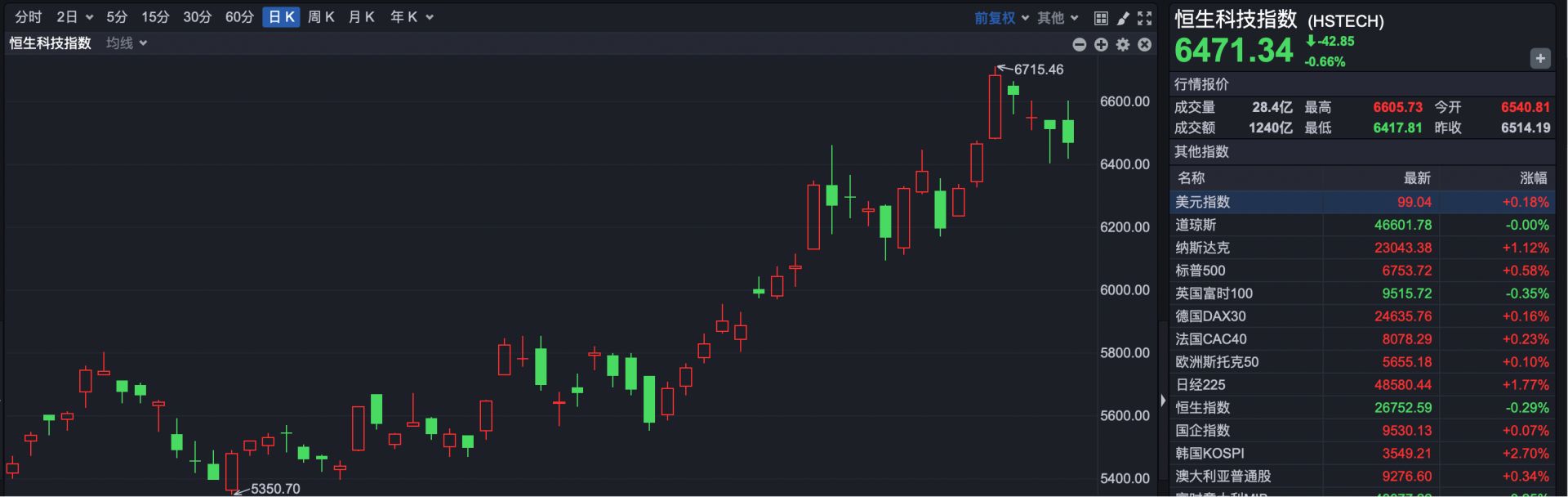Open the 2日 period dropdown
Screen dimensions: 1568x497
74,17
